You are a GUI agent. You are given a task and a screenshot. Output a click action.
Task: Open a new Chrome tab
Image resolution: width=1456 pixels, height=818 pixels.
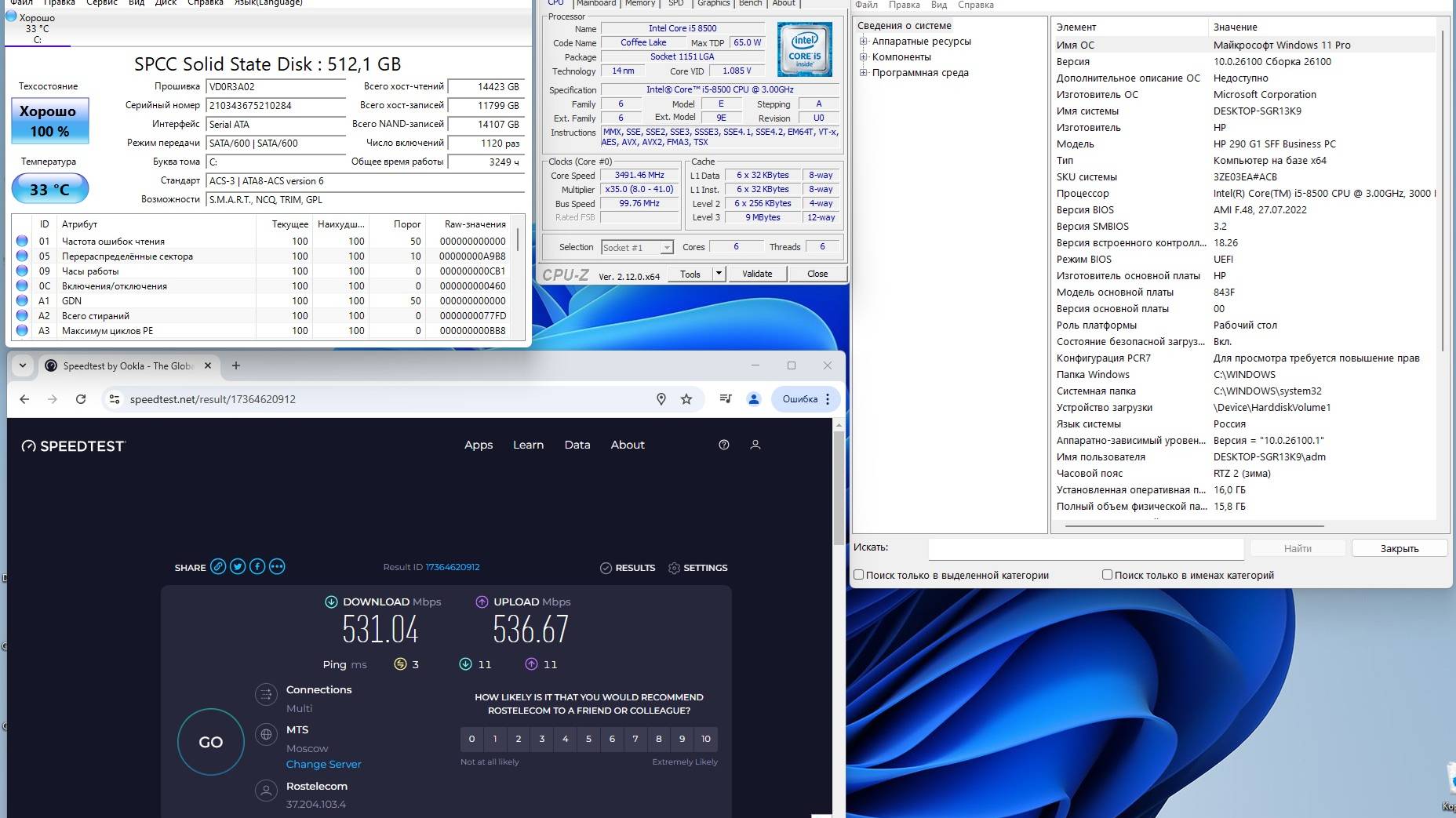[x=236, y=365]
